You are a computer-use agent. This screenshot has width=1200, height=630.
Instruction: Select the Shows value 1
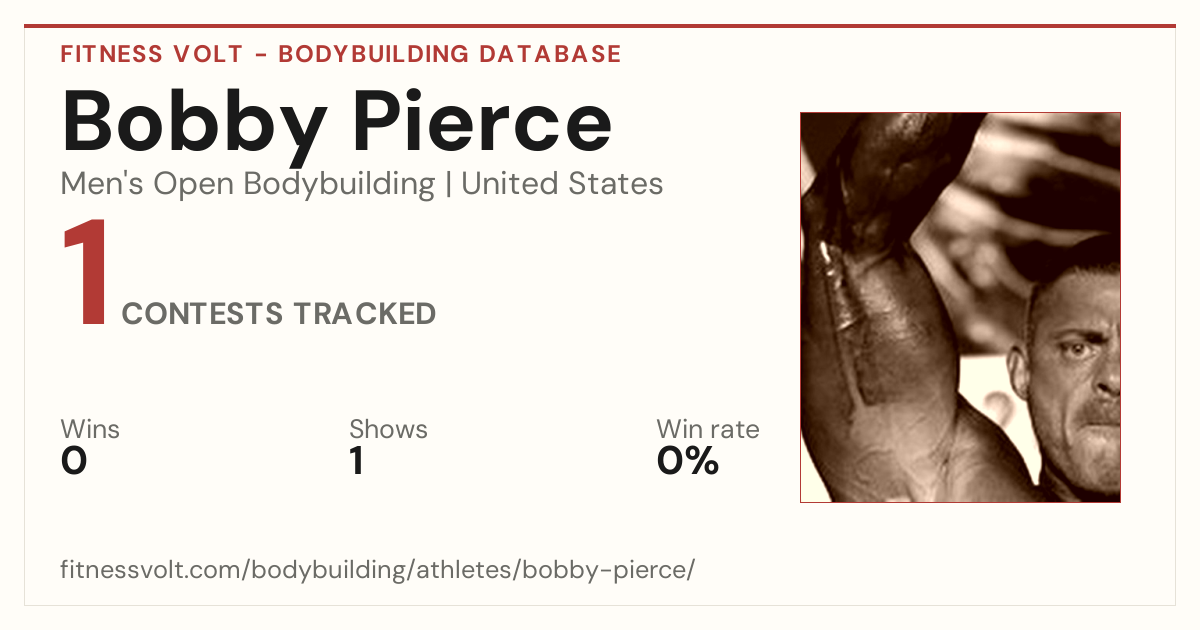tap(356, 461)
